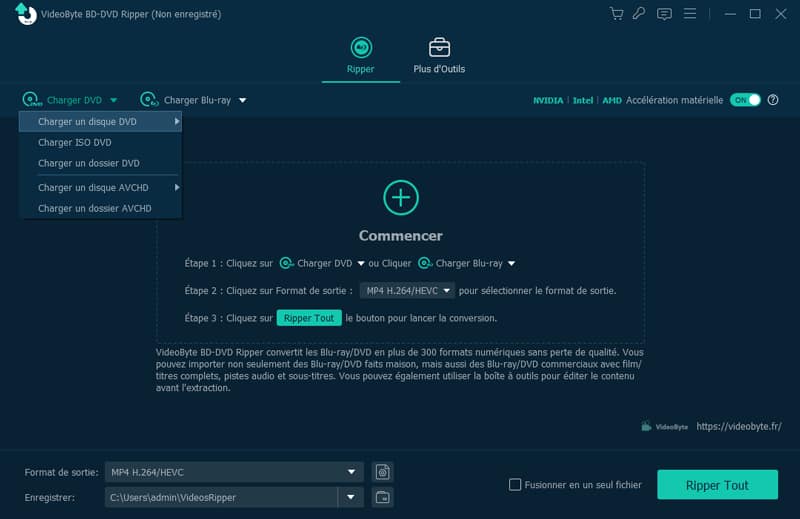
Task: Check Fusionner en un seul fichier
Action: point(515,485)
